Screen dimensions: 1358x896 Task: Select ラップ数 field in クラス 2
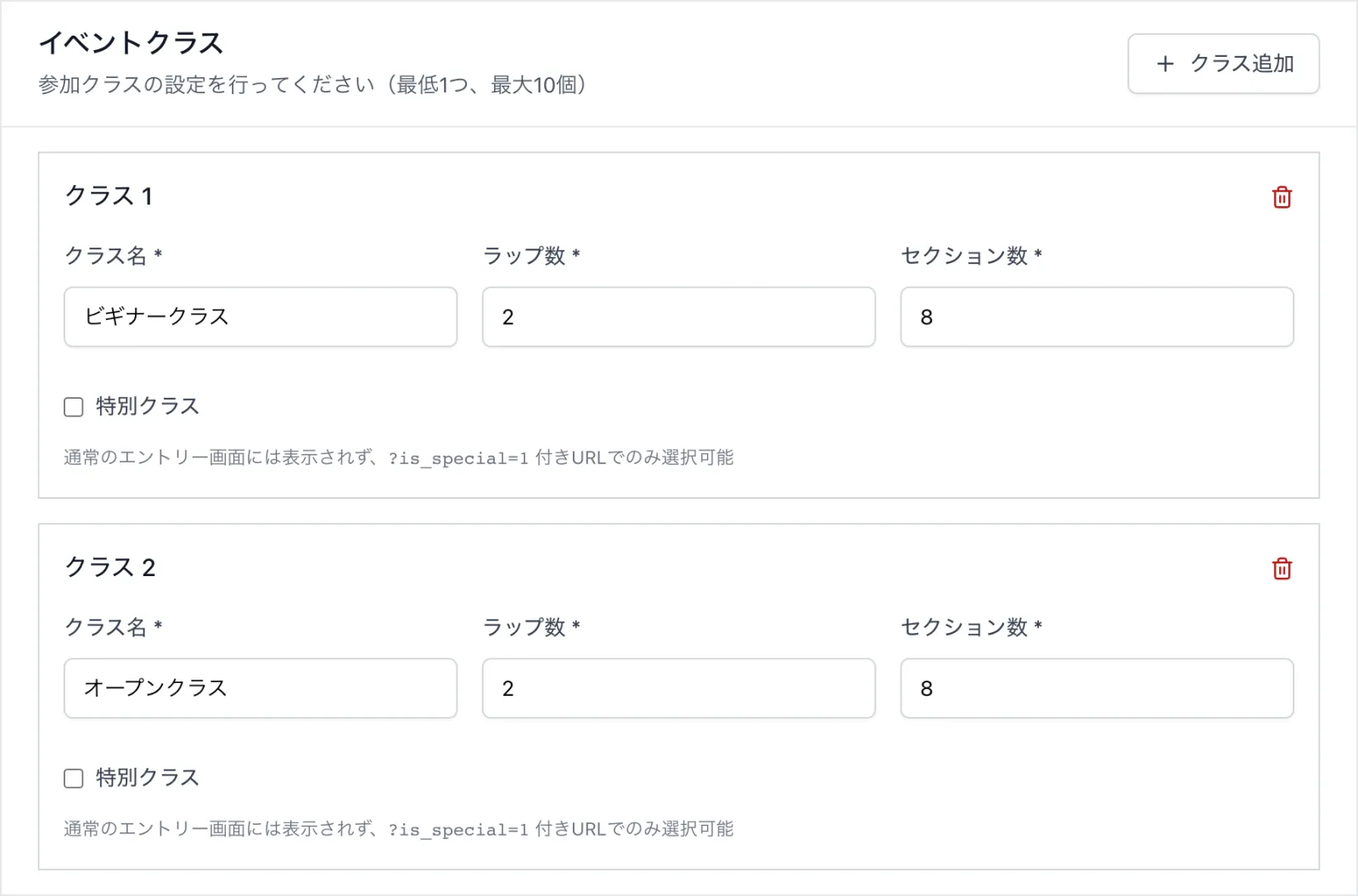pos(678,688)
